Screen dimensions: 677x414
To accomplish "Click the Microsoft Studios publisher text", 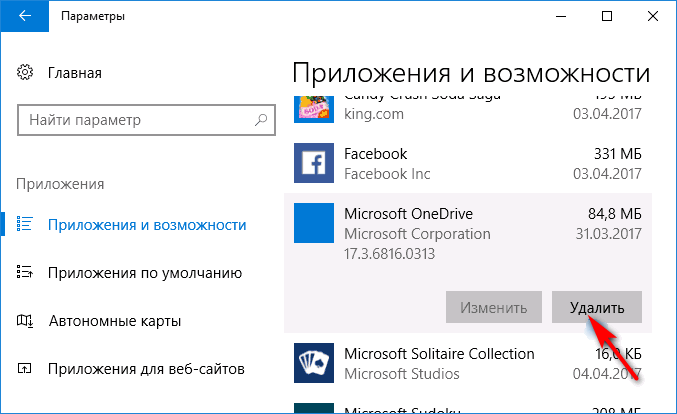I will point(402,373).
